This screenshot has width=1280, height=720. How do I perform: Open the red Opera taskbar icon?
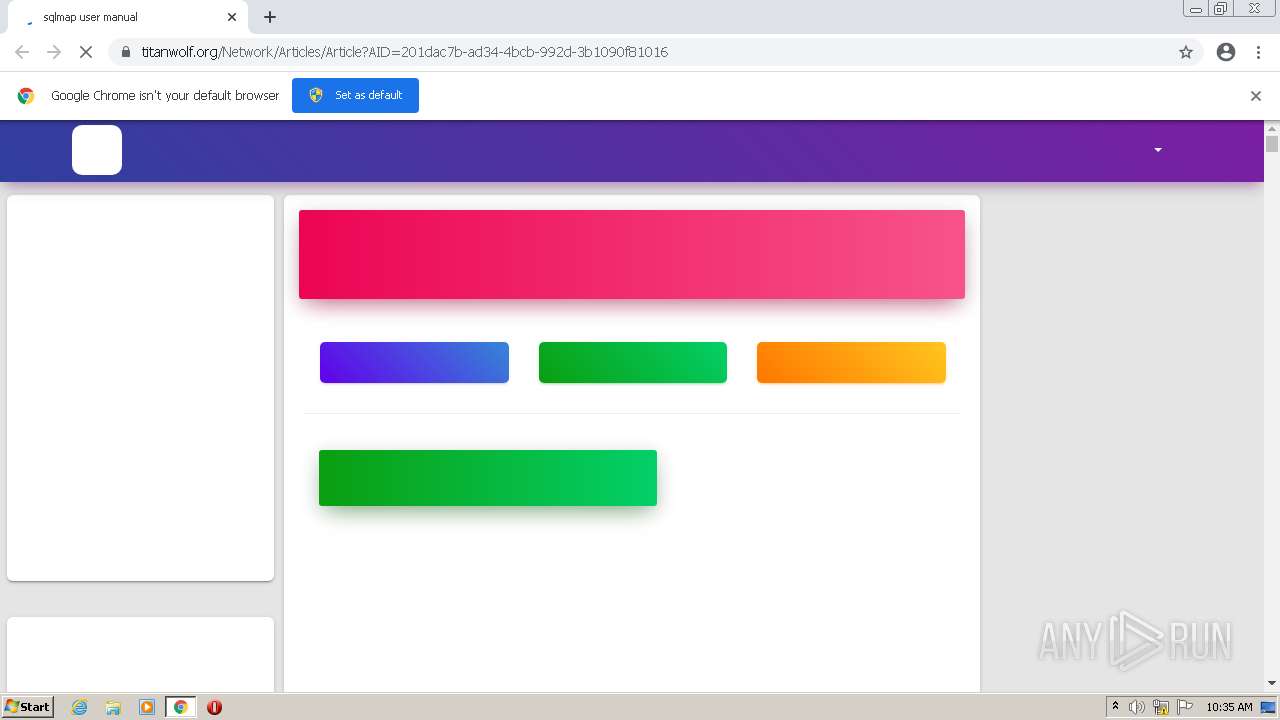point(214,707)
